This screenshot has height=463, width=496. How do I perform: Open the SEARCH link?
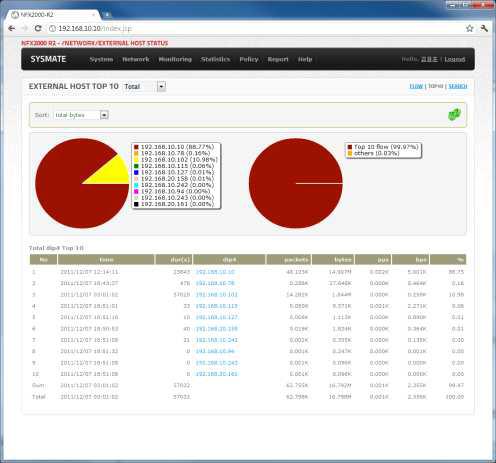(x=458, y=86)
